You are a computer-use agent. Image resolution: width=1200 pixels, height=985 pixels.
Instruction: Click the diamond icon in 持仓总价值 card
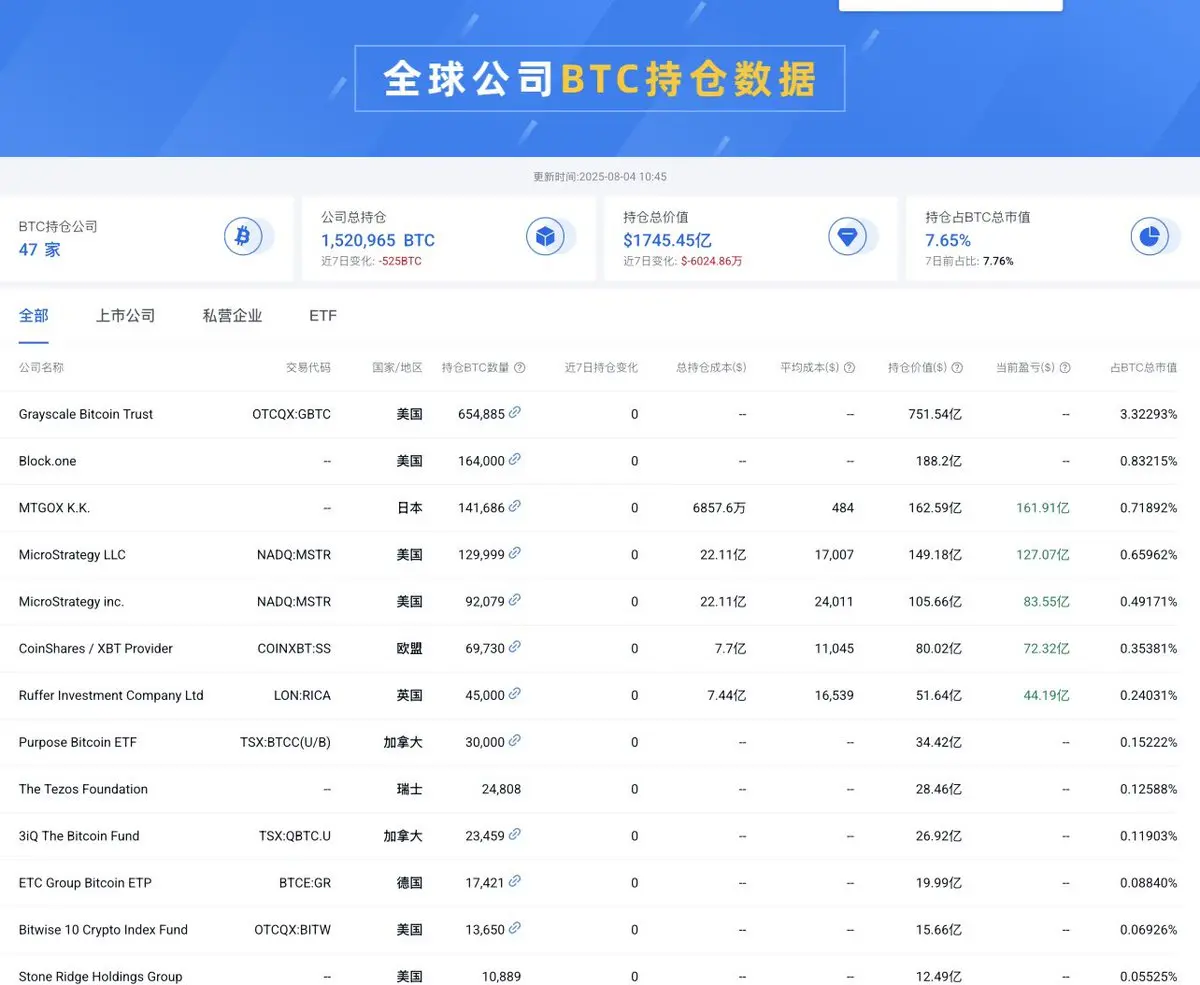coord(847,237)
